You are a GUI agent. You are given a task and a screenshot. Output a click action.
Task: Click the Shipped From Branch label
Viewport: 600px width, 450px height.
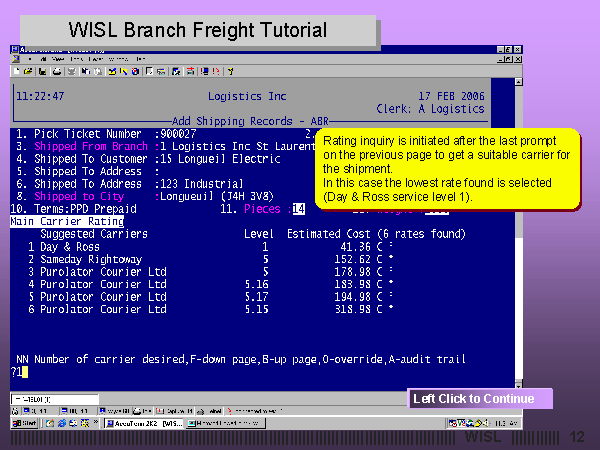coord(91,147)
